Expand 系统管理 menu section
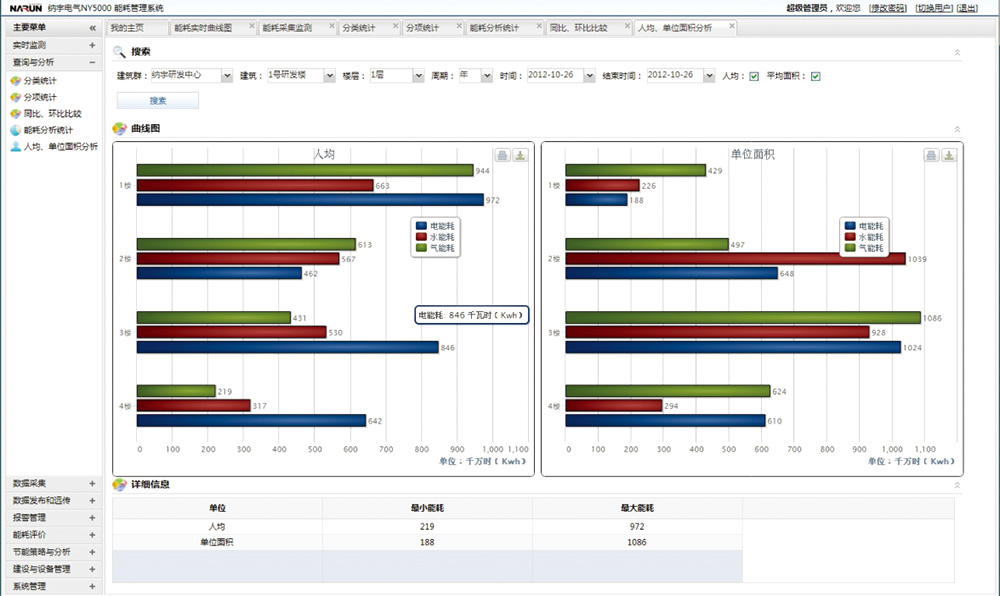Image resolution: width=1000 pixels, height=596 pixels. 92,586
